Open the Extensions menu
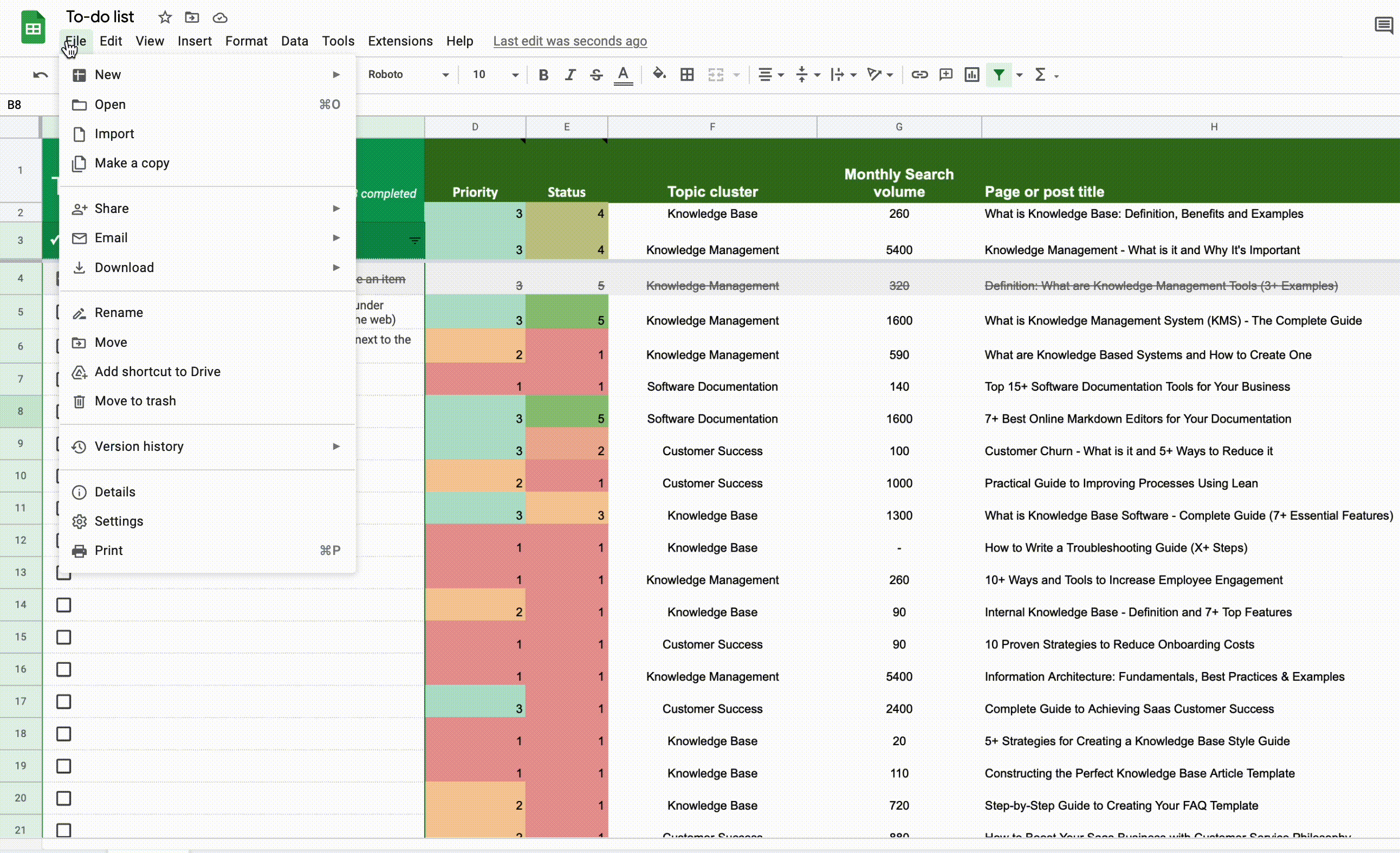The image size is (1400, 853). click(399, 40)
